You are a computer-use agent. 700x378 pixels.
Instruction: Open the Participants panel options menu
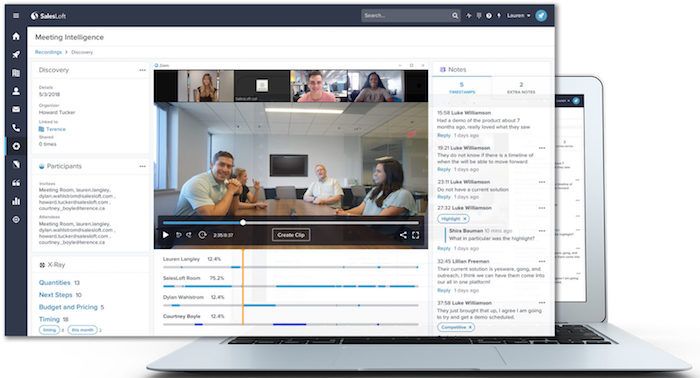point(142,166)
